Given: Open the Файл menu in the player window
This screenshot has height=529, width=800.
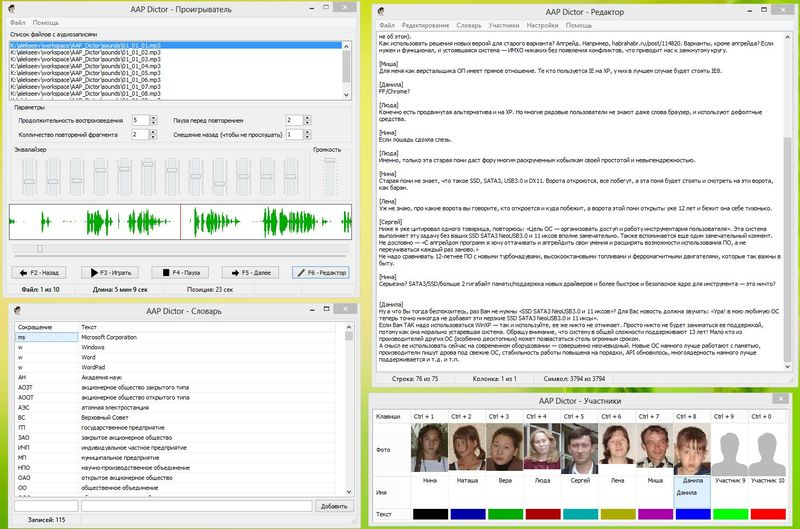Looking at the screenshot, I should [x=18, y=21].
